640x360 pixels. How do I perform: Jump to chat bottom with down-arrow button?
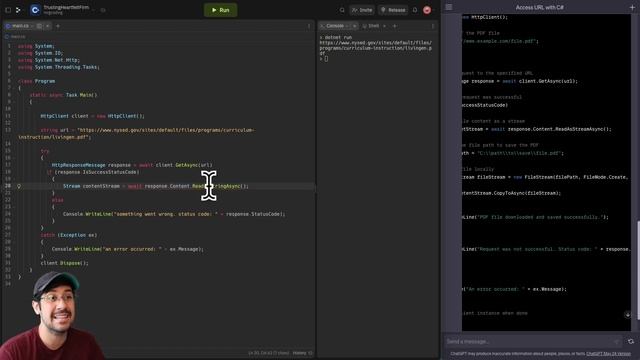coord(628,314)
